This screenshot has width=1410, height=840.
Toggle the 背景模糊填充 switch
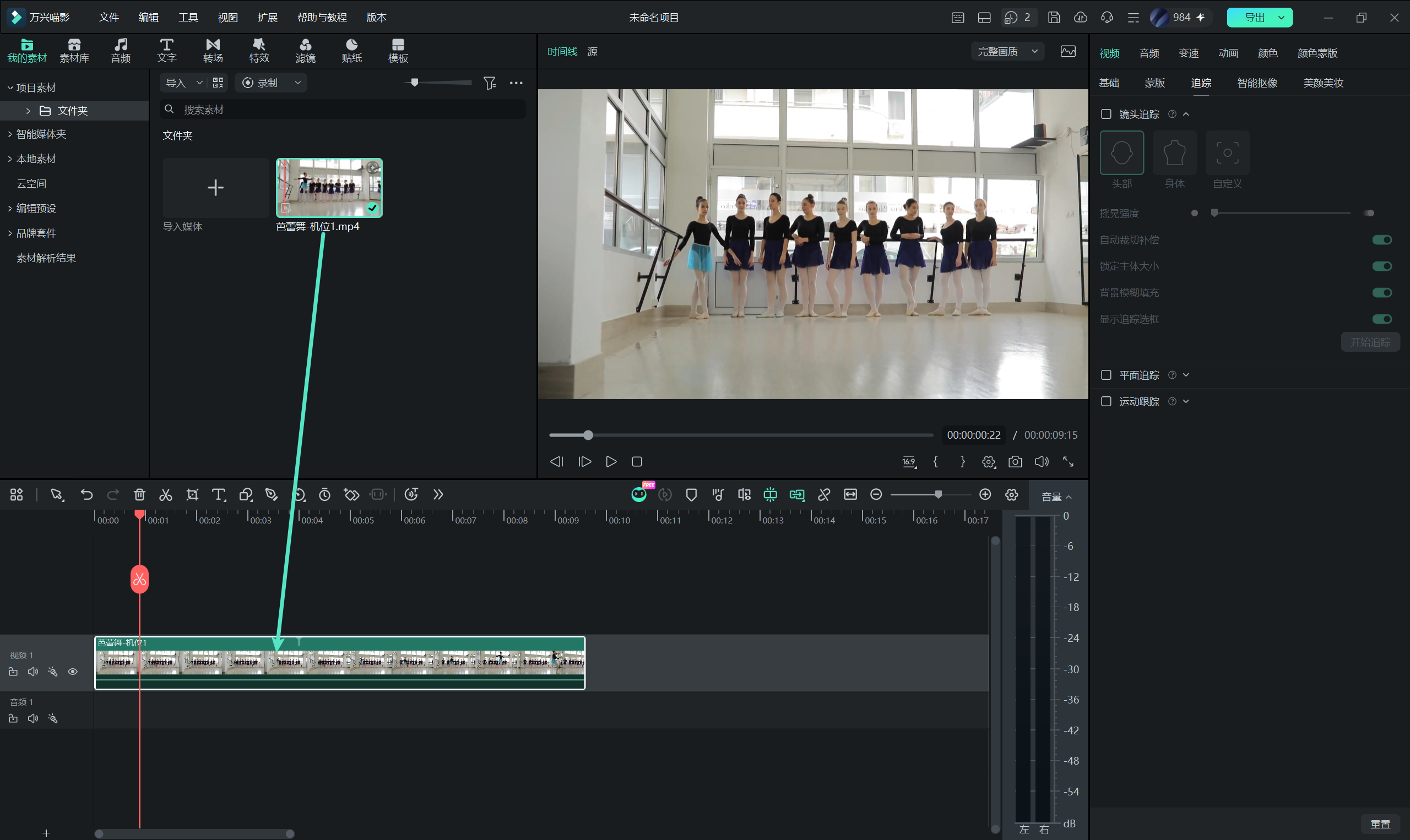point(1382,293)
